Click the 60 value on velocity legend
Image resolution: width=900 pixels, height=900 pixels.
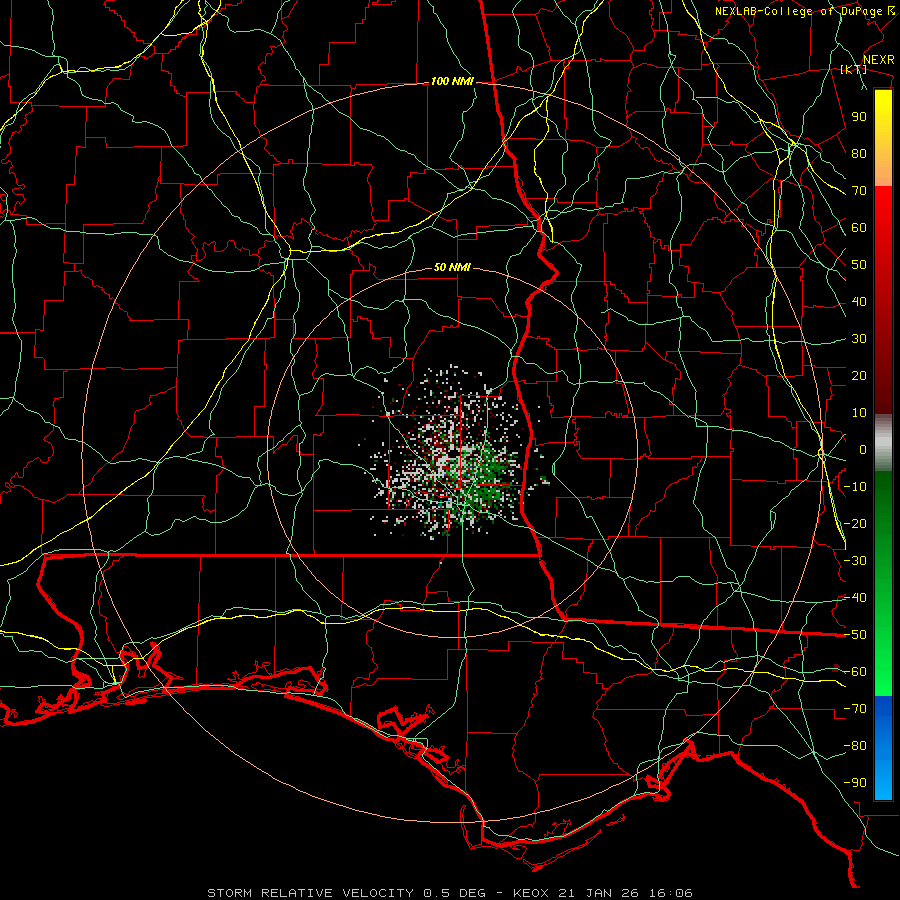point(859,227)
